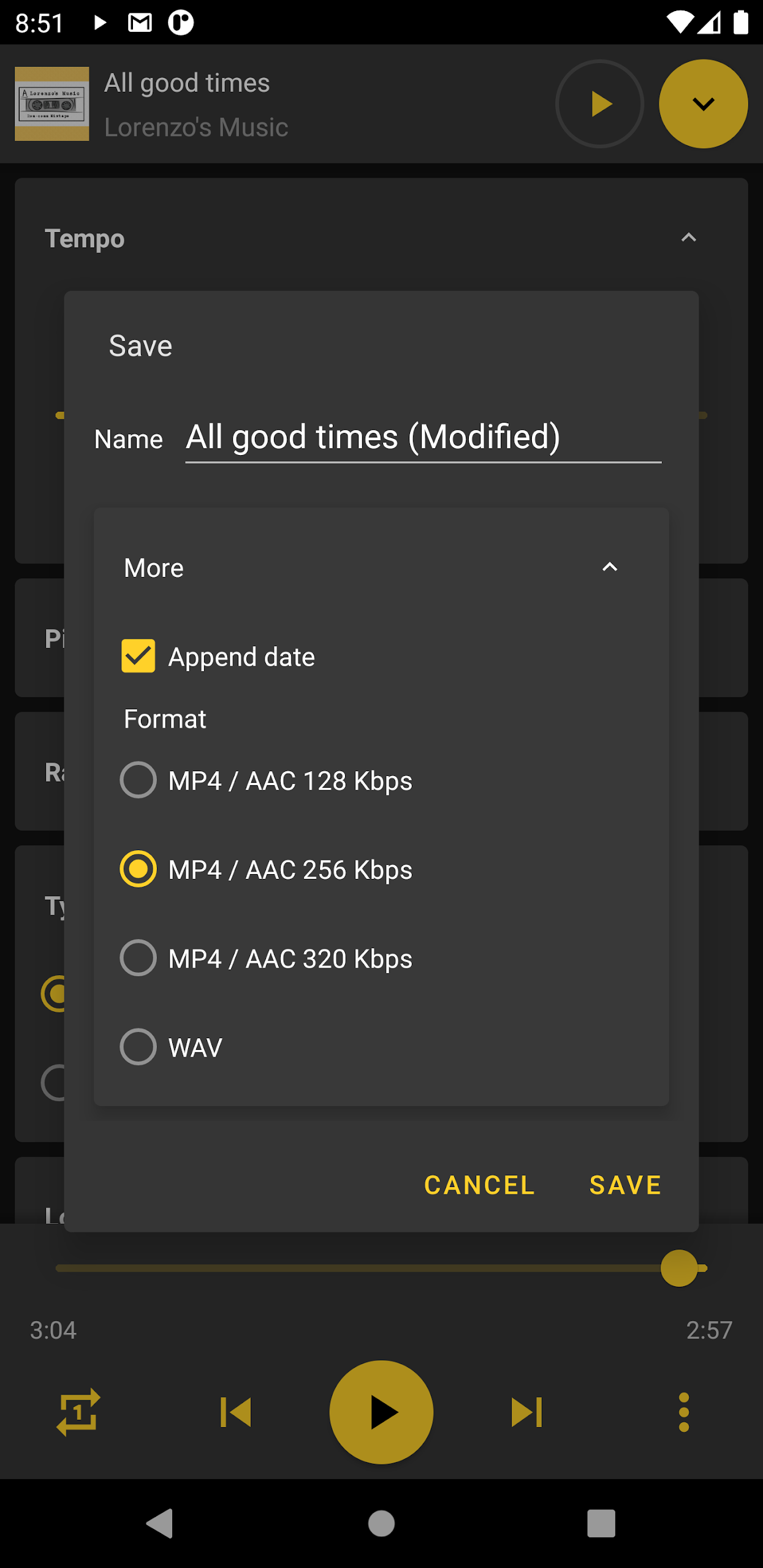Open the three-dot overflow menu
763x1568 pixels.
[684, 1412]
